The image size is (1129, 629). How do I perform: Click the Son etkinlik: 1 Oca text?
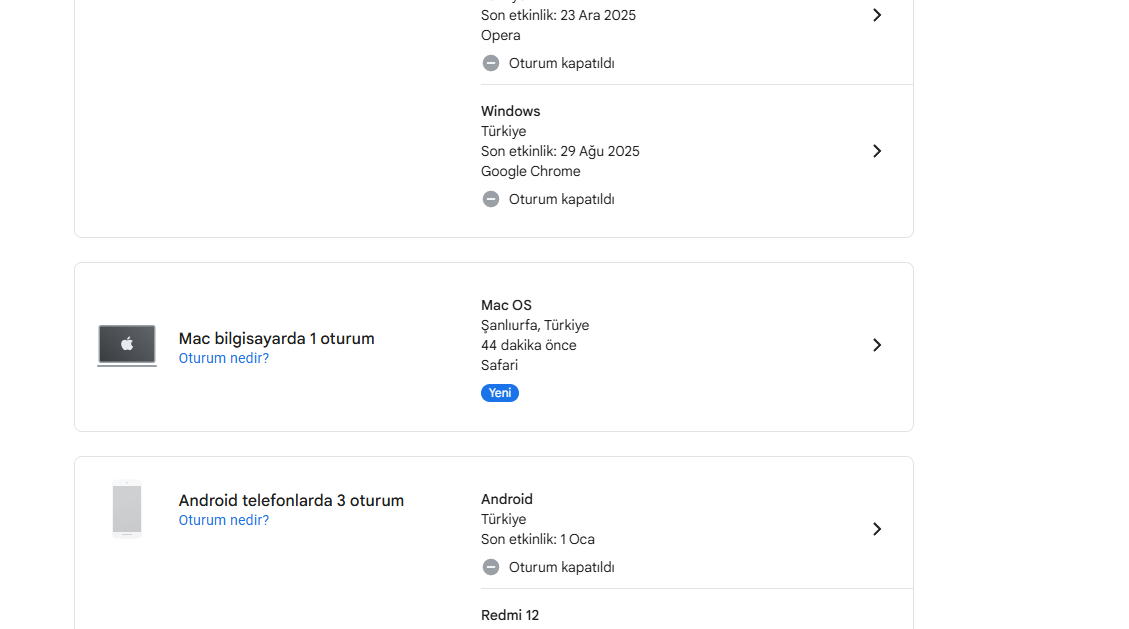538,539
